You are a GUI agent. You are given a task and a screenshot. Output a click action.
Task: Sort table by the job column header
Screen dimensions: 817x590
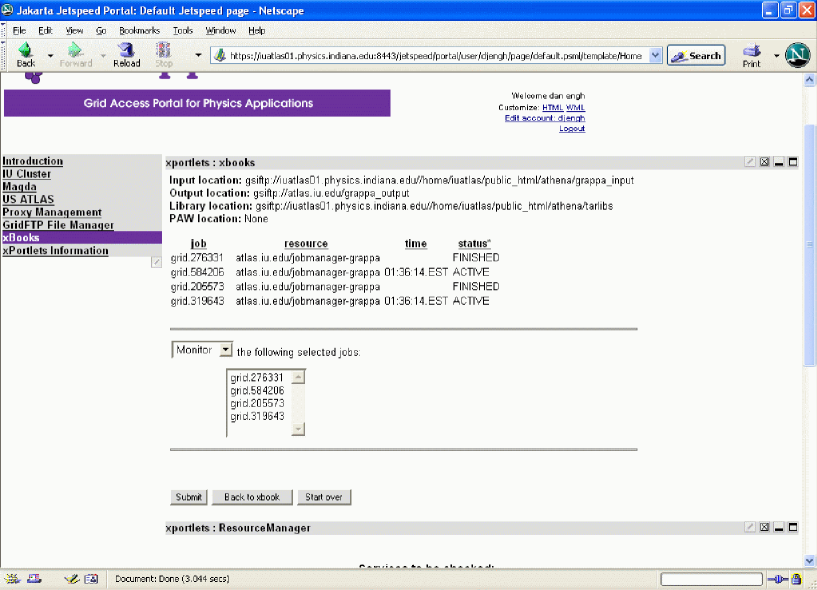point(199,243)
